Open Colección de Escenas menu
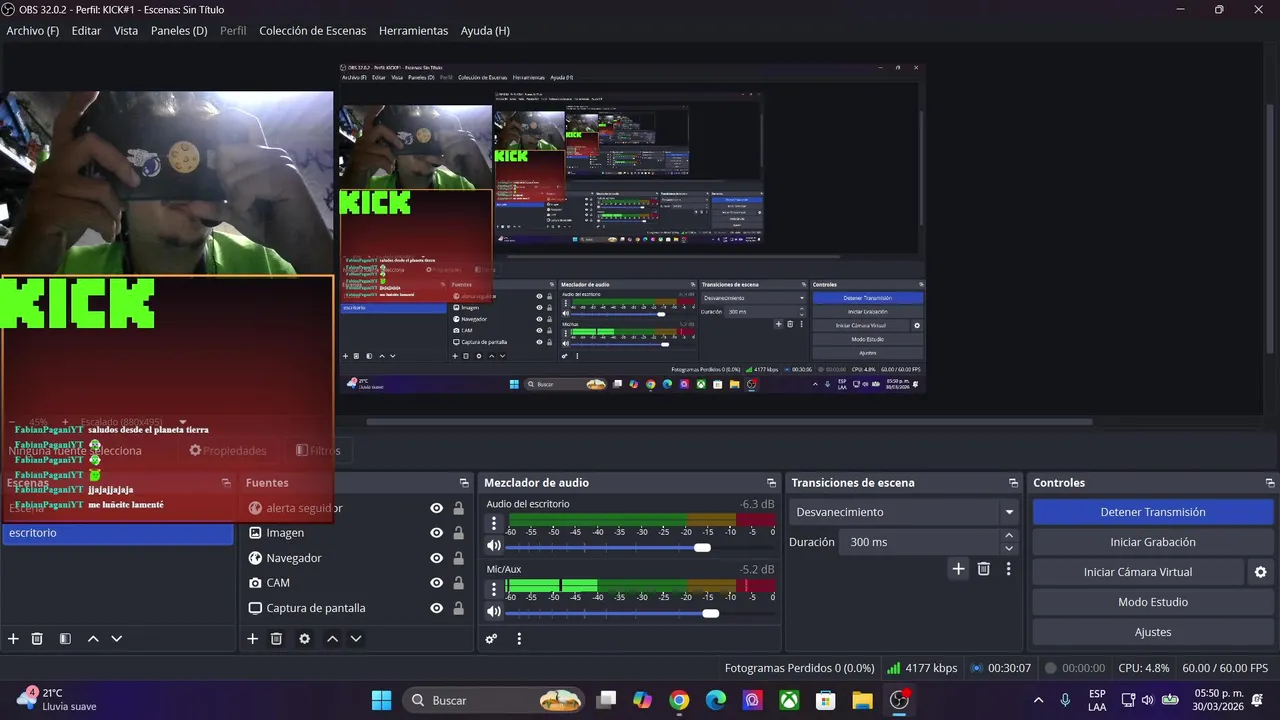The image size is (1280, 720). coord(313,31)
